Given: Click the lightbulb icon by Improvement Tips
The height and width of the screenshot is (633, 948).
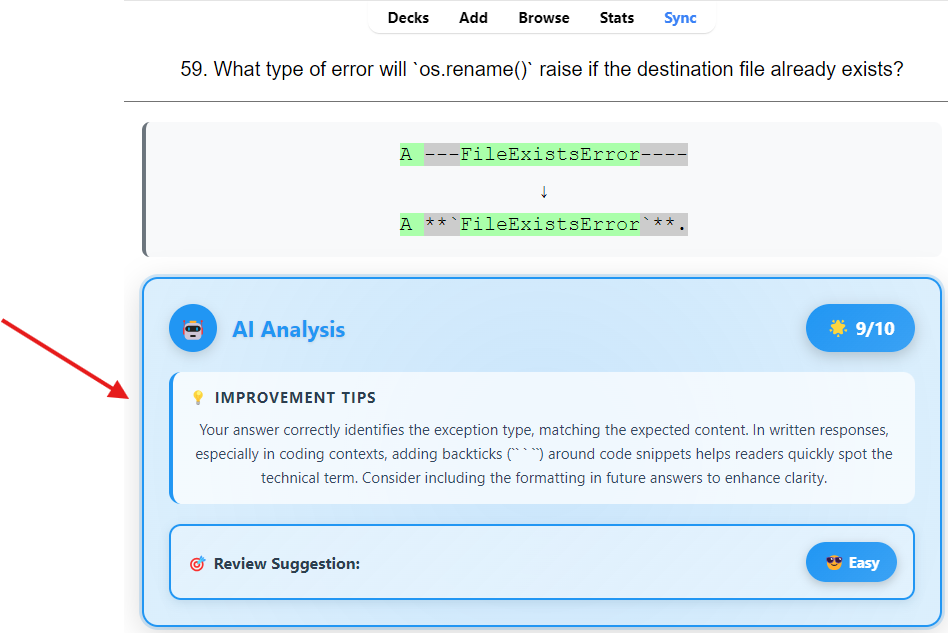Looking at the screenshot, I should [x=198, y=398].
